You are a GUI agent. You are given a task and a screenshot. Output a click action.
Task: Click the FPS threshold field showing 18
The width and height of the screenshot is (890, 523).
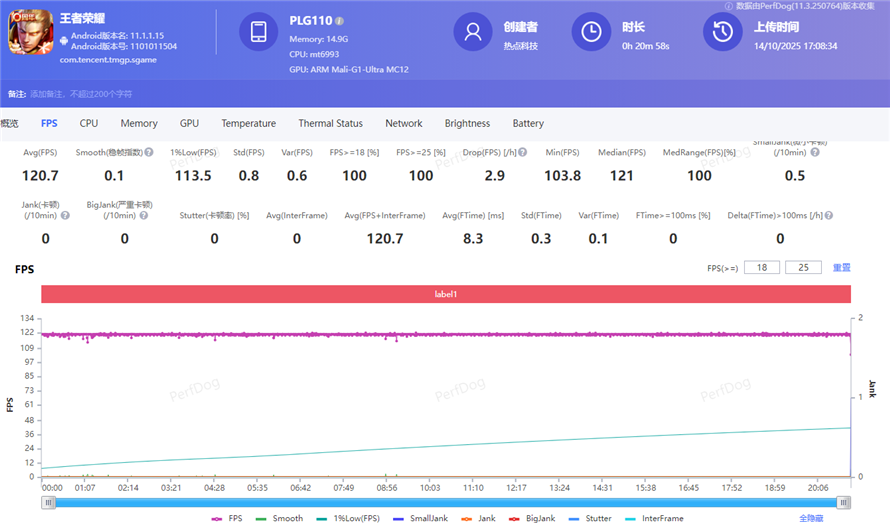(762, 268)
